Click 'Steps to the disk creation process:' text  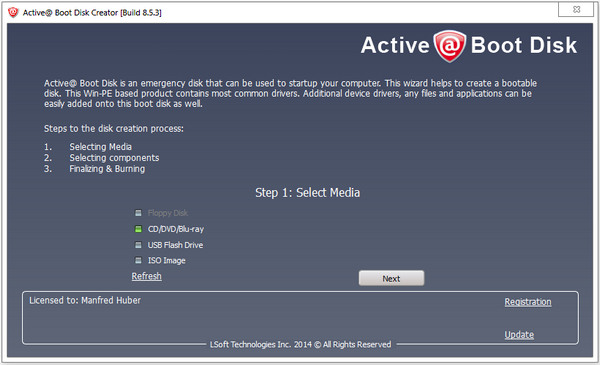tap(114, 129)
